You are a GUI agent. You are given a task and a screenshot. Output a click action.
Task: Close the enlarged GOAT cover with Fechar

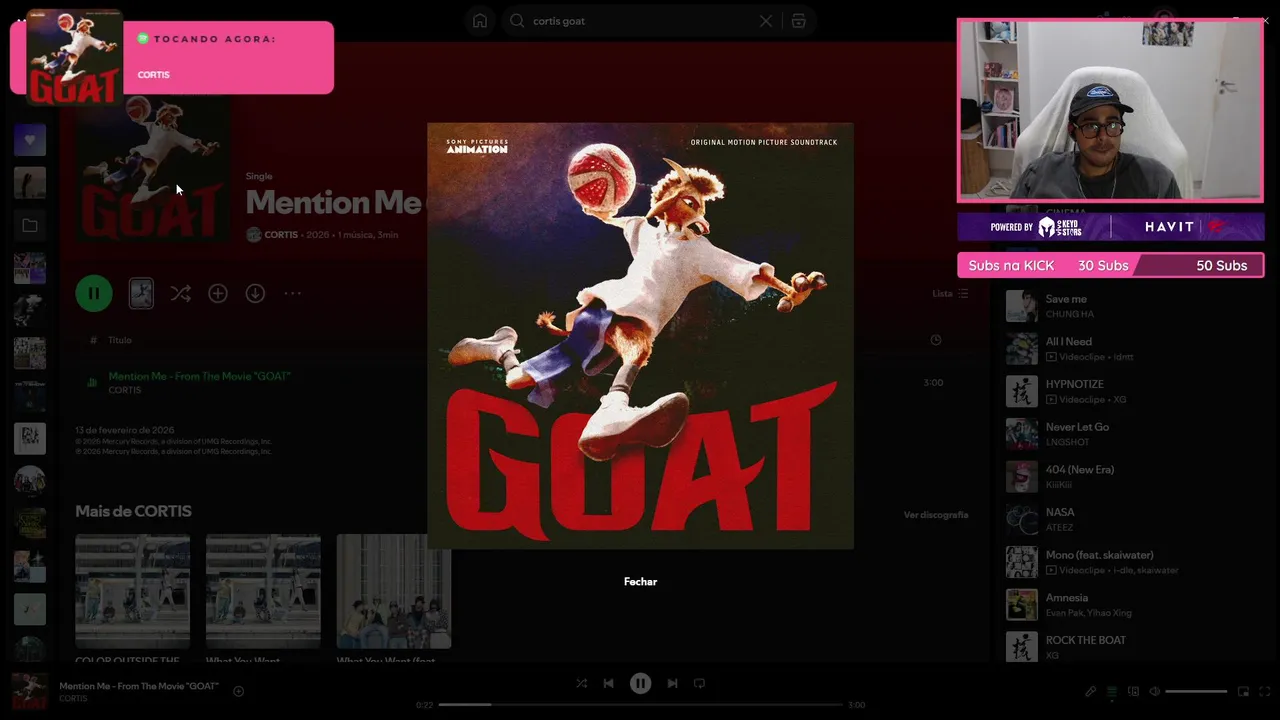(640, 581)
